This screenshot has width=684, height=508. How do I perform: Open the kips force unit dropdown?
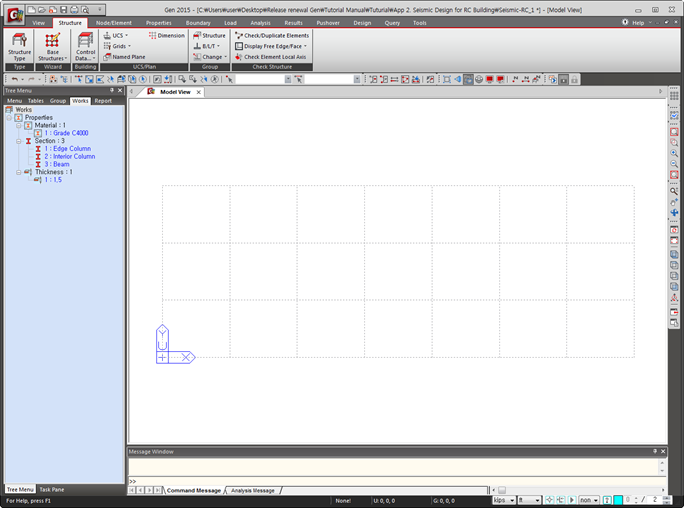513,500
